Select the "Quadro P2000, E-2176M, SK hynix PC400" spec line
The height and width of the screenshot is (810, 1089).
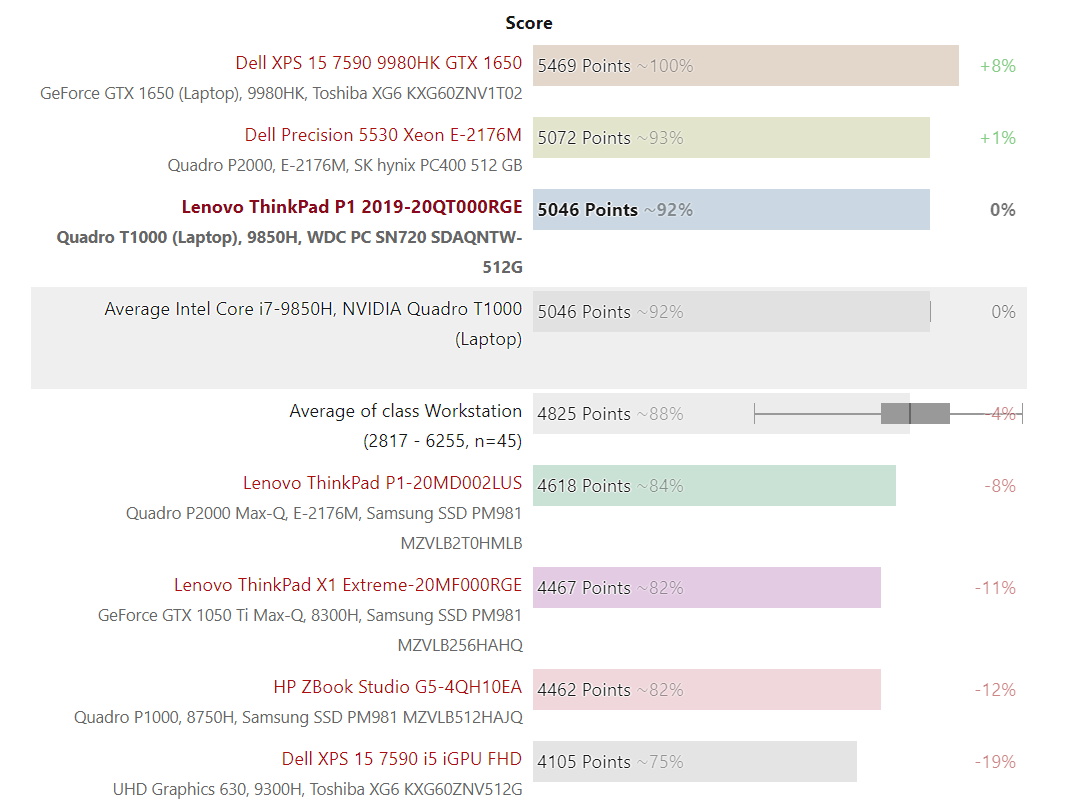345,165
